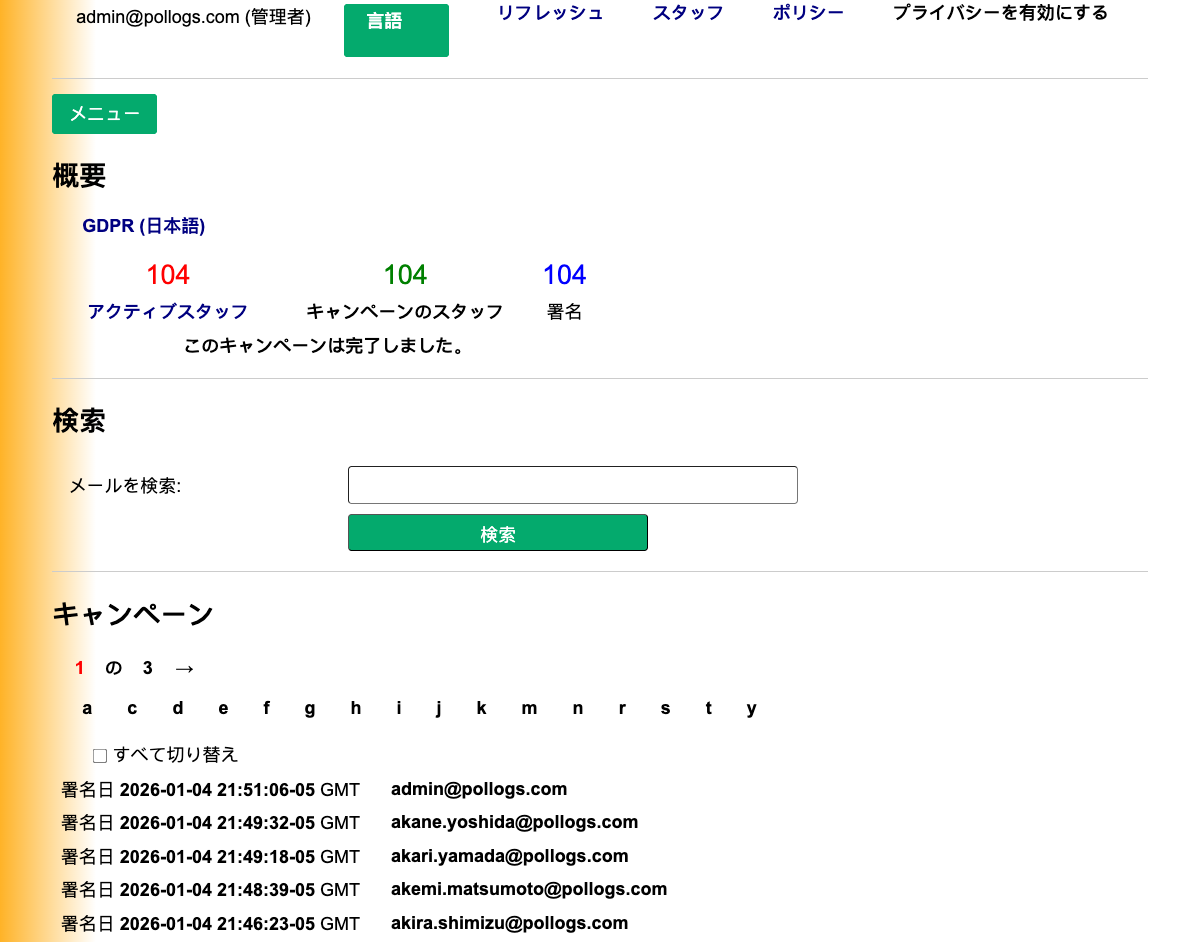View アクティブスタッフ details
The height and width of the screenshot is (942, 1193).
[167, 311]
